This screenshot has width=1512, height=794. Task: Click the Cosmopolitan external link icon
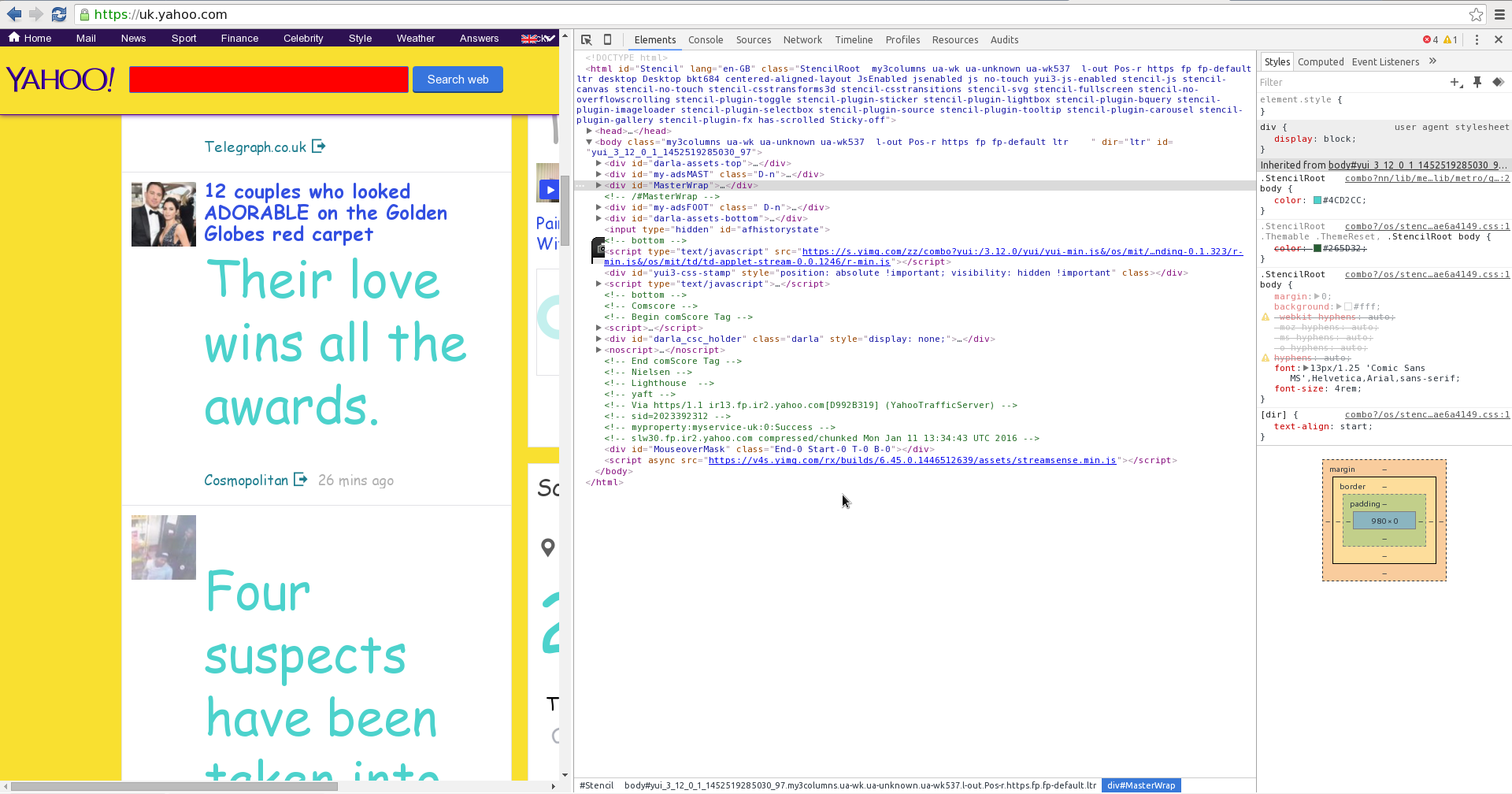pyautogui.click(x=300, y=479)
